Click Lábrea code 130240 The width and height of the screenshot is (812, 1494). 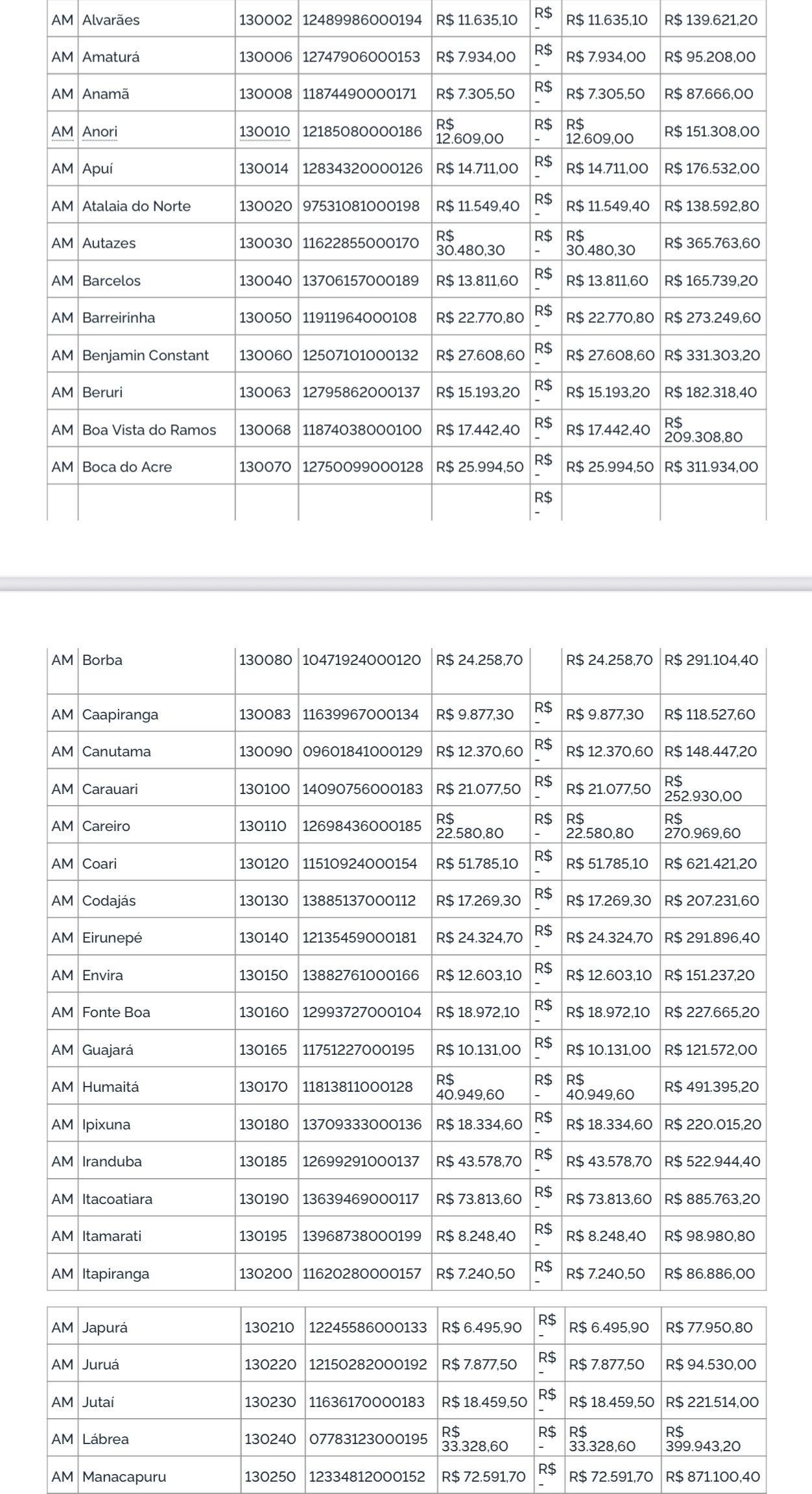(x=269, y=1439)
